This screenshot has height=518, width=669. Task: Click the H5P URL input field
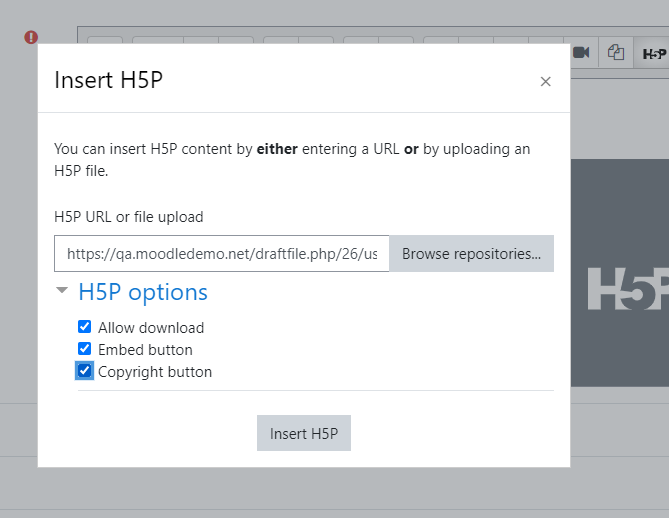[x=221, y=253]
